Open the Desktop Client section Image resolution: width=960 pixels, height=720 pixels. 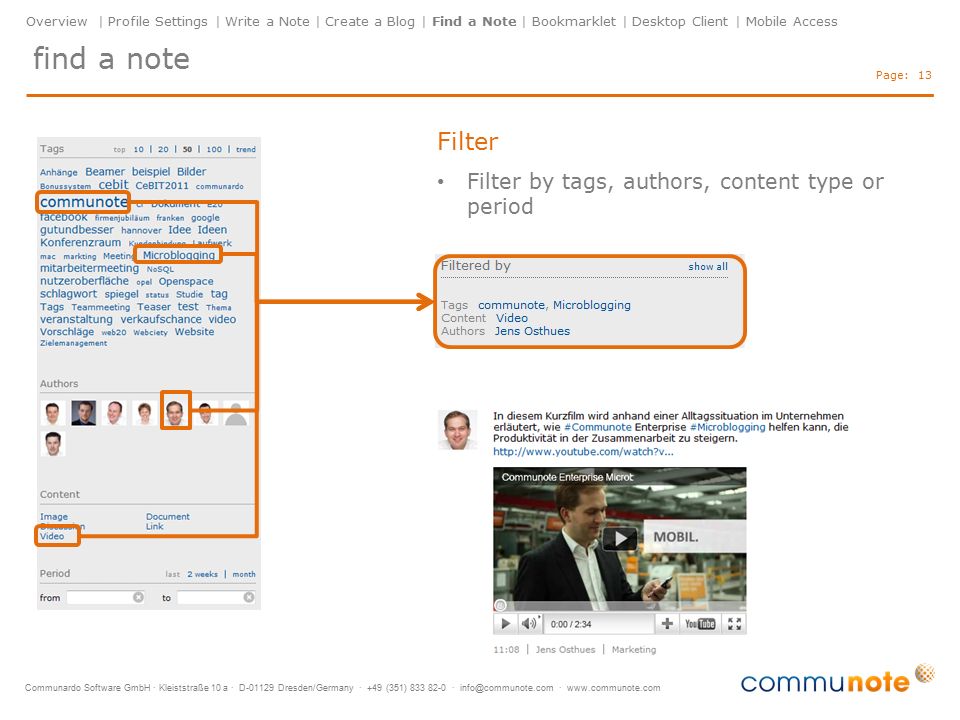click(x=680, y=21)
